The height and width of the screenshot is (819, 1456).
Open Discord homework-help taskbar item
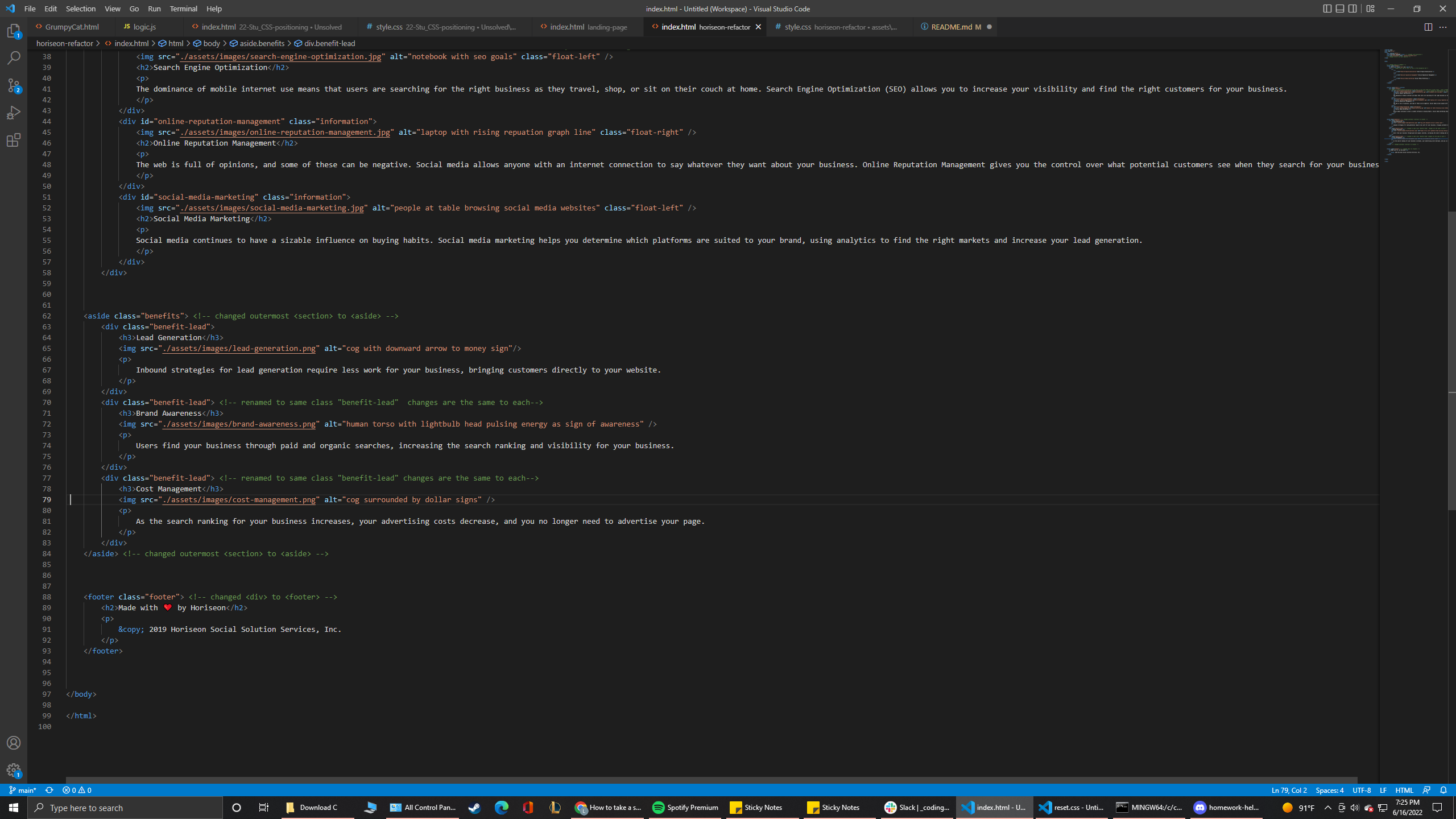click(x=1227, y=807)
